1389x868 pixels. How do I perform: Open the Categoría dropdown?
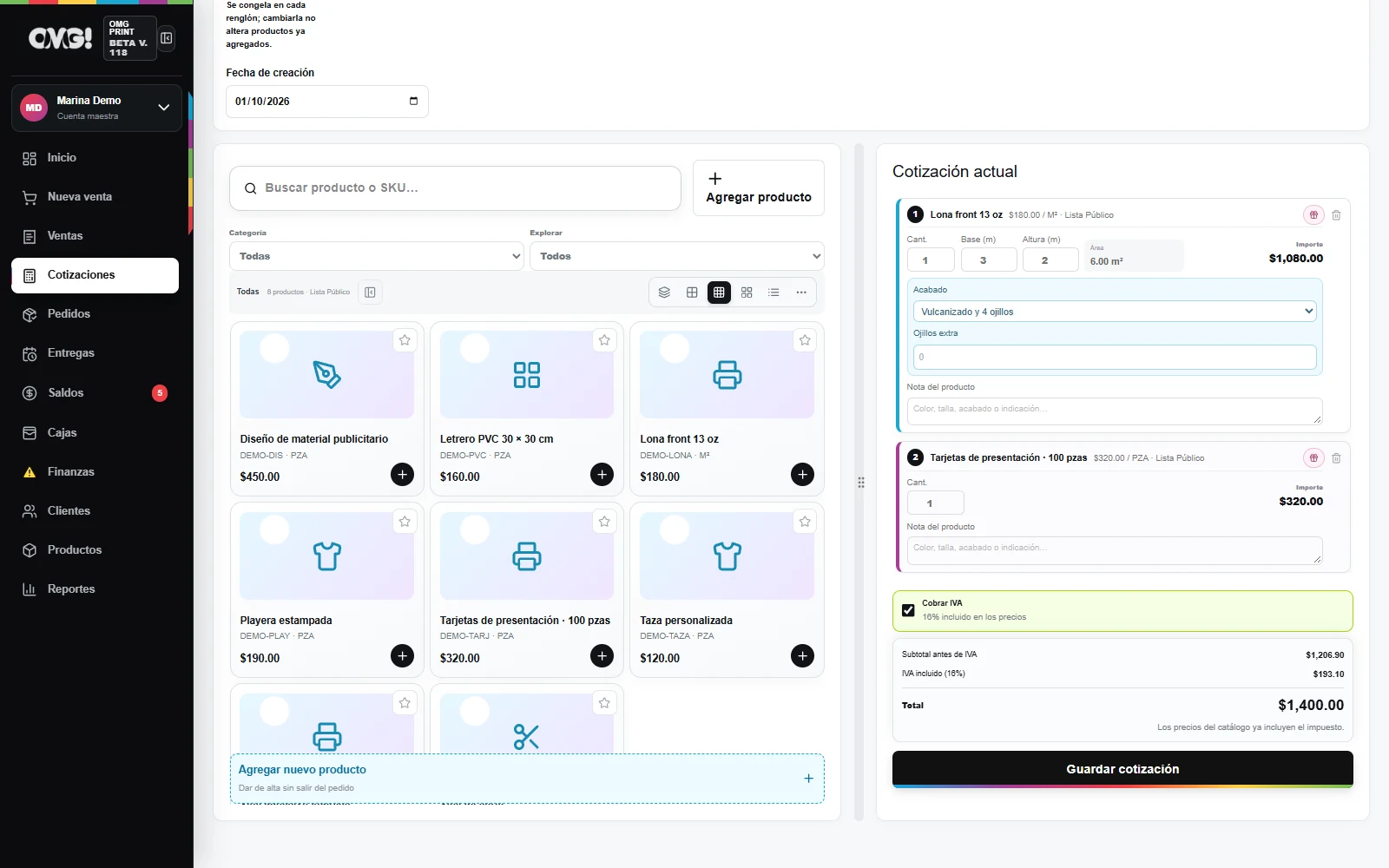[376, 256]
